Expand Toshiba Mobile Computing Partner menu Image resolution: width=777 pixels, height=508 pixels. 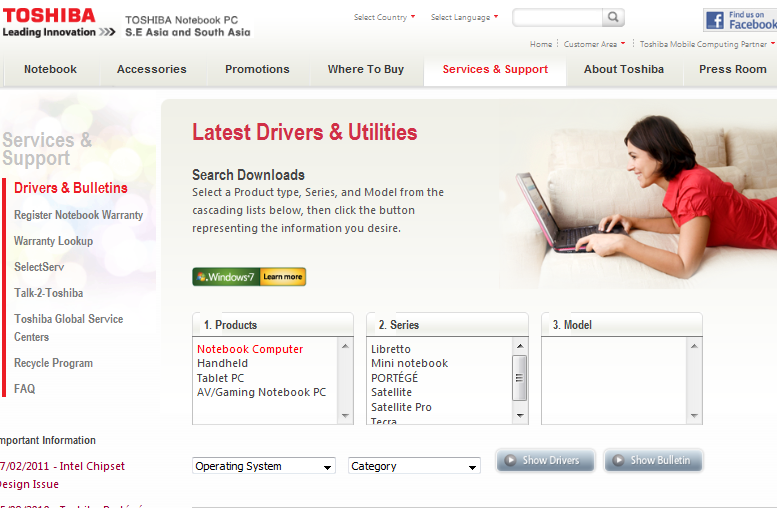point(707,44)
